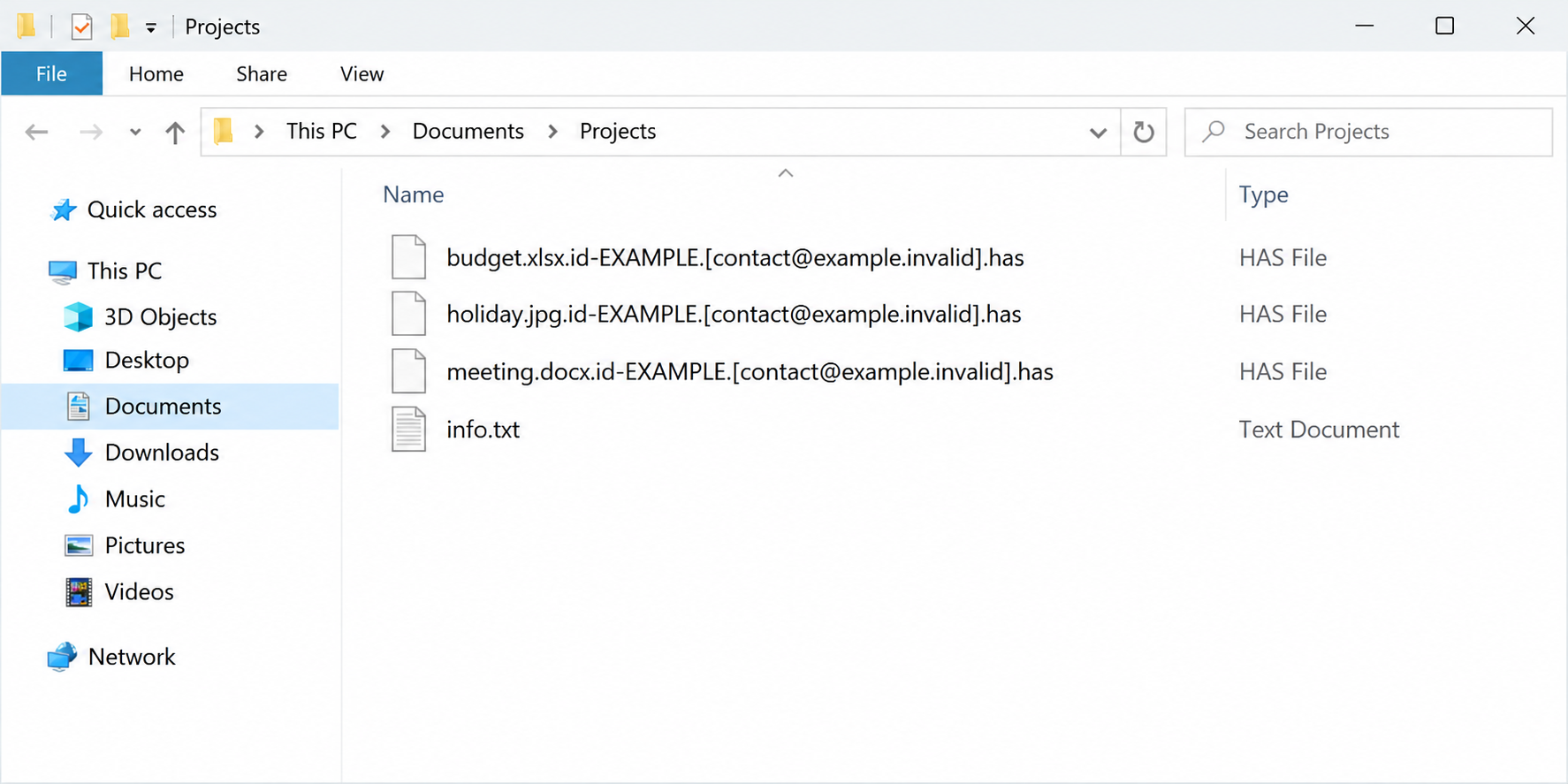Switch to the Home ribbon tab
Viewport: 1568px width, 784px height.
(x=156, y=73)
